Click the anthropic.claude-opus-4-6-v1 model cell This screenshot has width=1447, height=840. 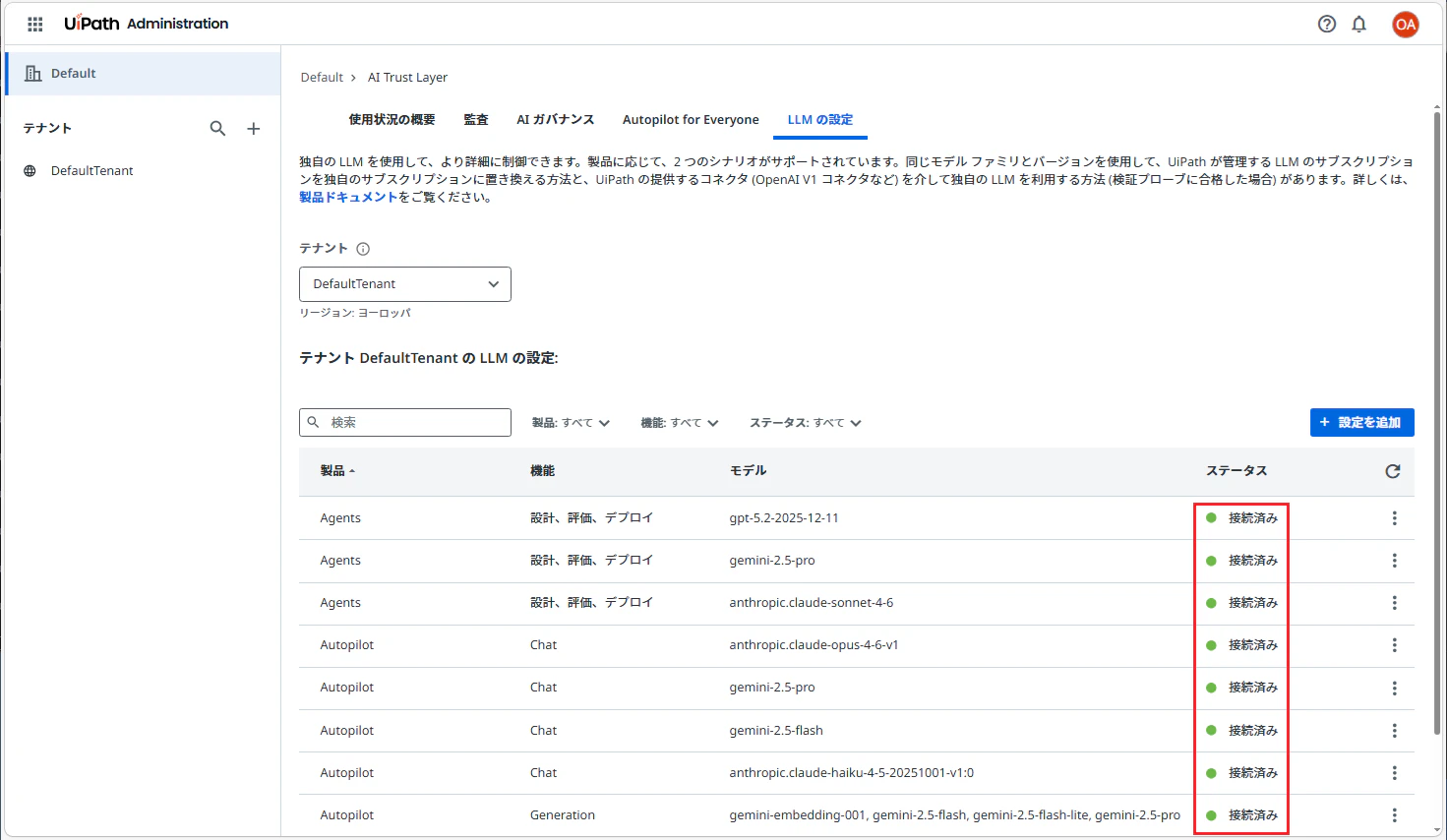tap(814, 645)
